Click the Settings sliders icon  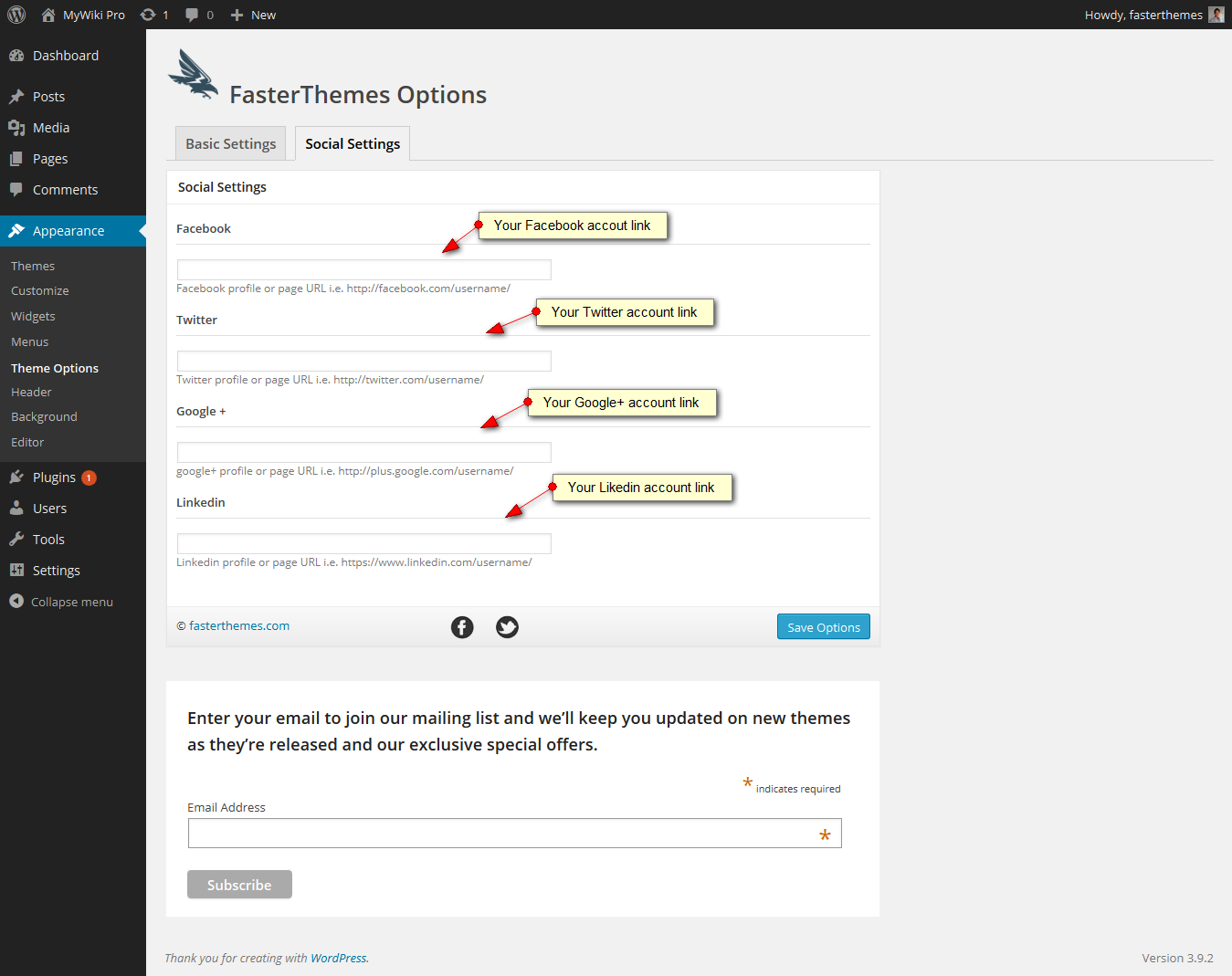[16, 571]
